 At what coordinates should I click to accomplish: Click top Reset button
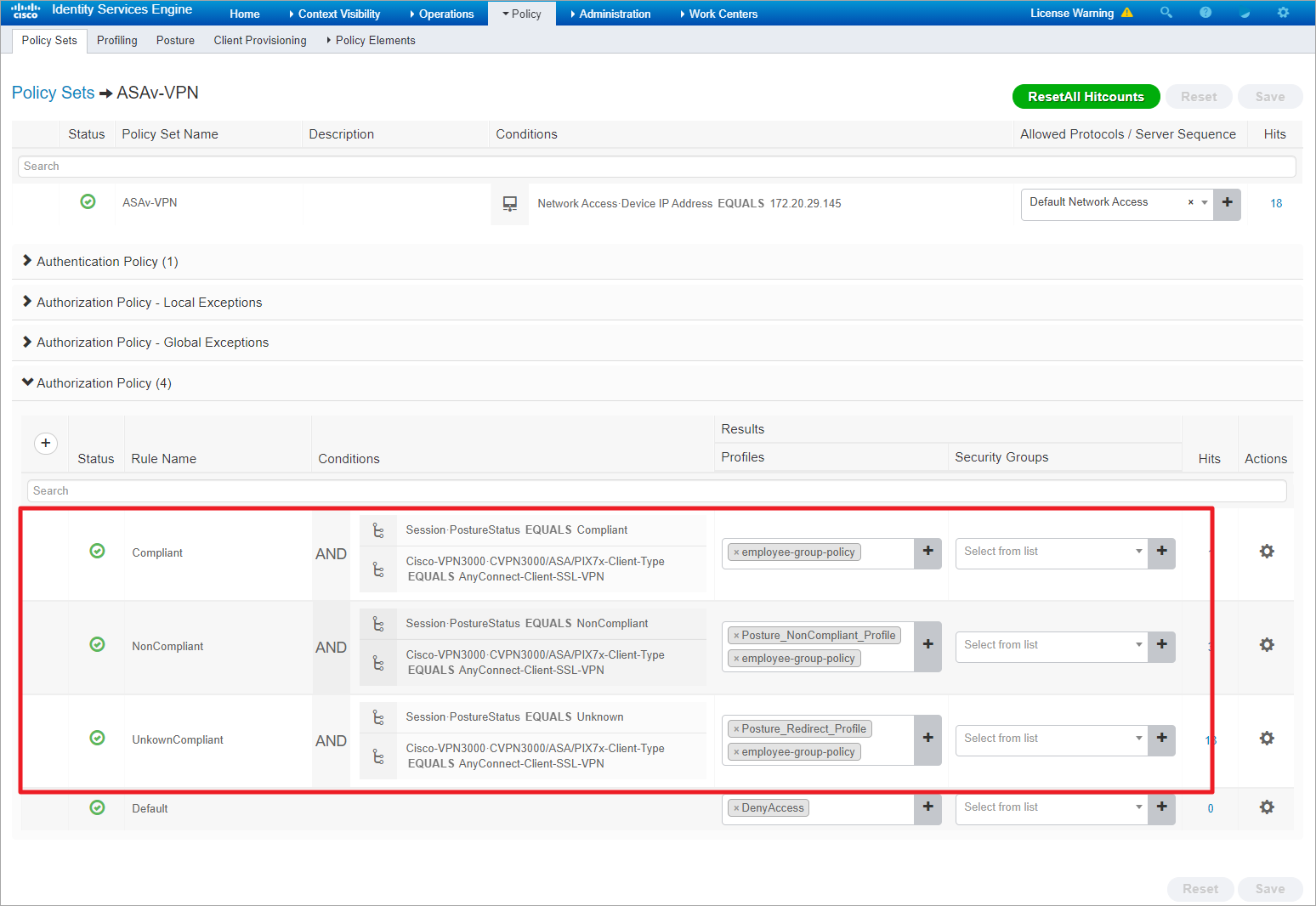pos(1199,97)
